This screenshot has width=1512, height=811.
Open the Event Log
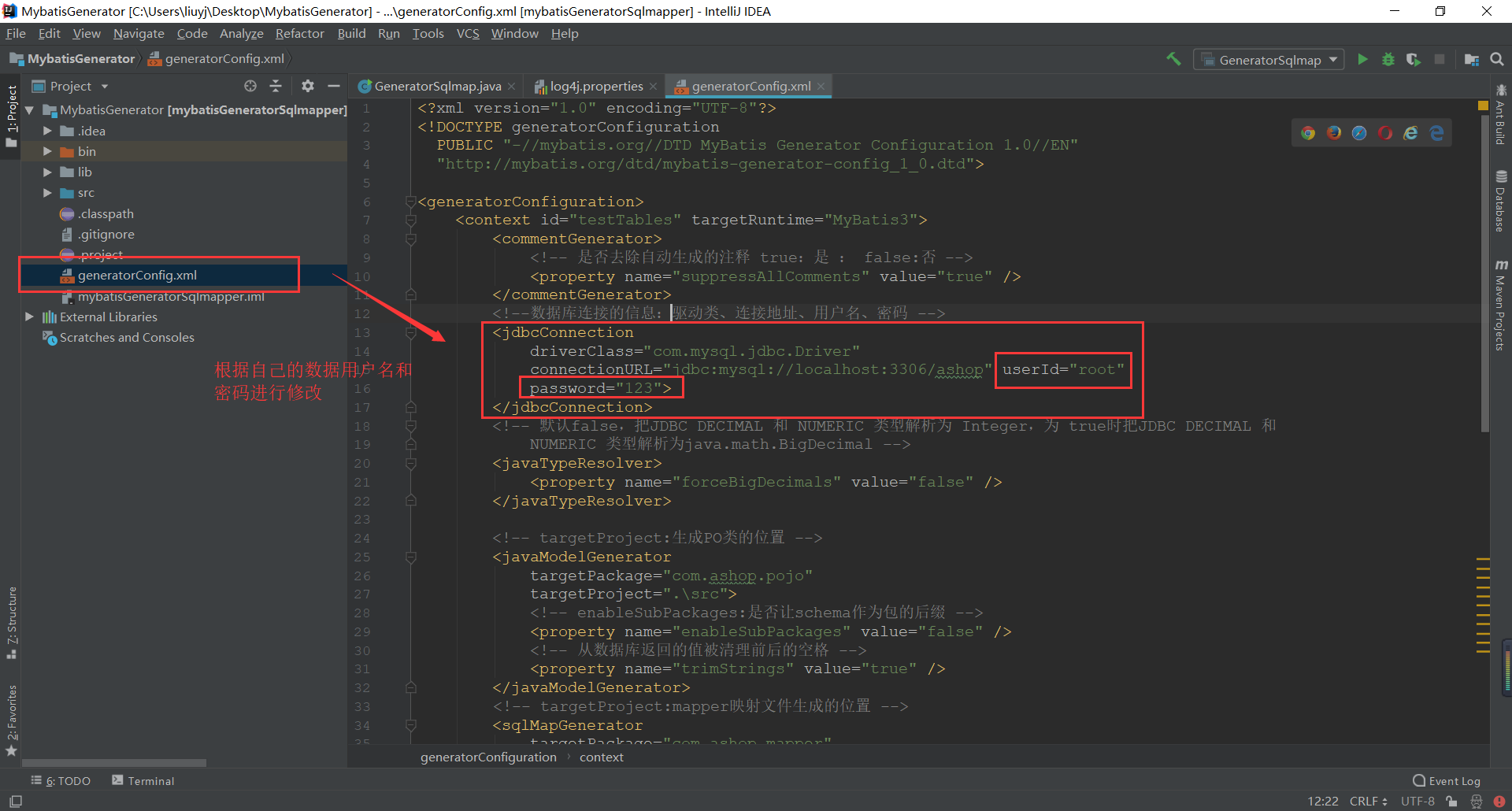[1447, 780]
